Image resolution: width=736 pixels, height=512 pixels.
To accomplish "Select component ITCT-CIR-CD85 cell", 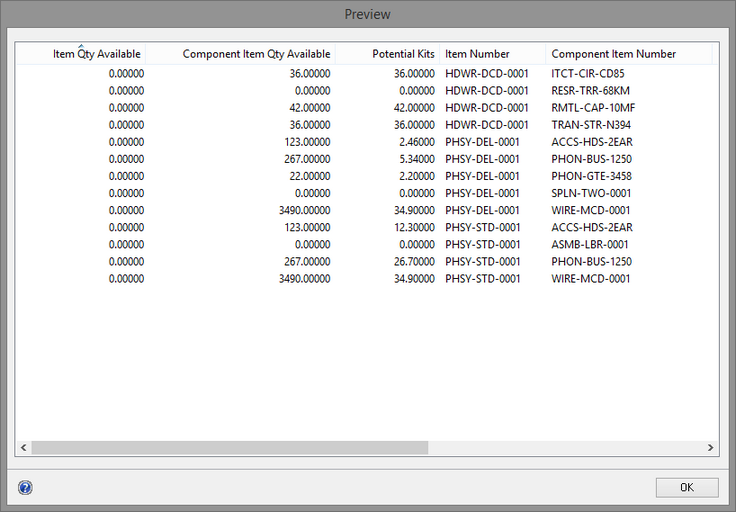I will (x=588, y=74).
